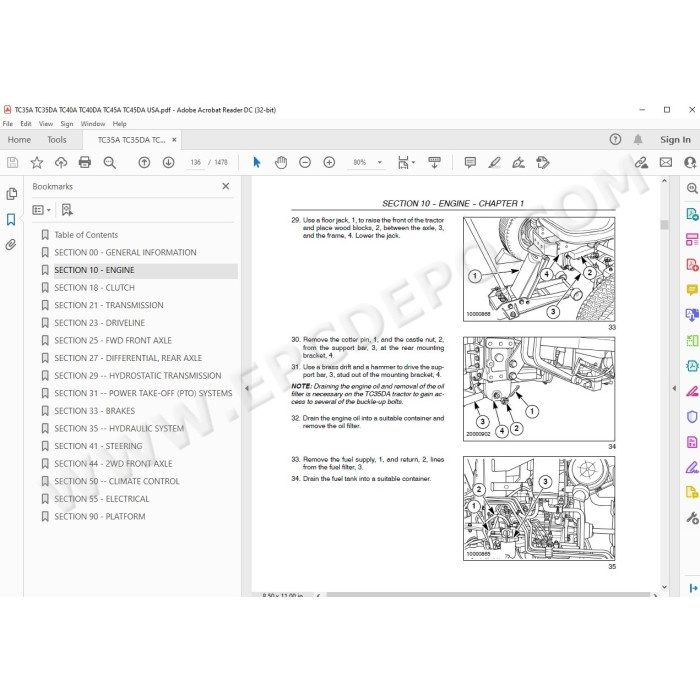The image size is (700, 700).
Task: Expand the right tools pane arrow
Action: [674, 388]
